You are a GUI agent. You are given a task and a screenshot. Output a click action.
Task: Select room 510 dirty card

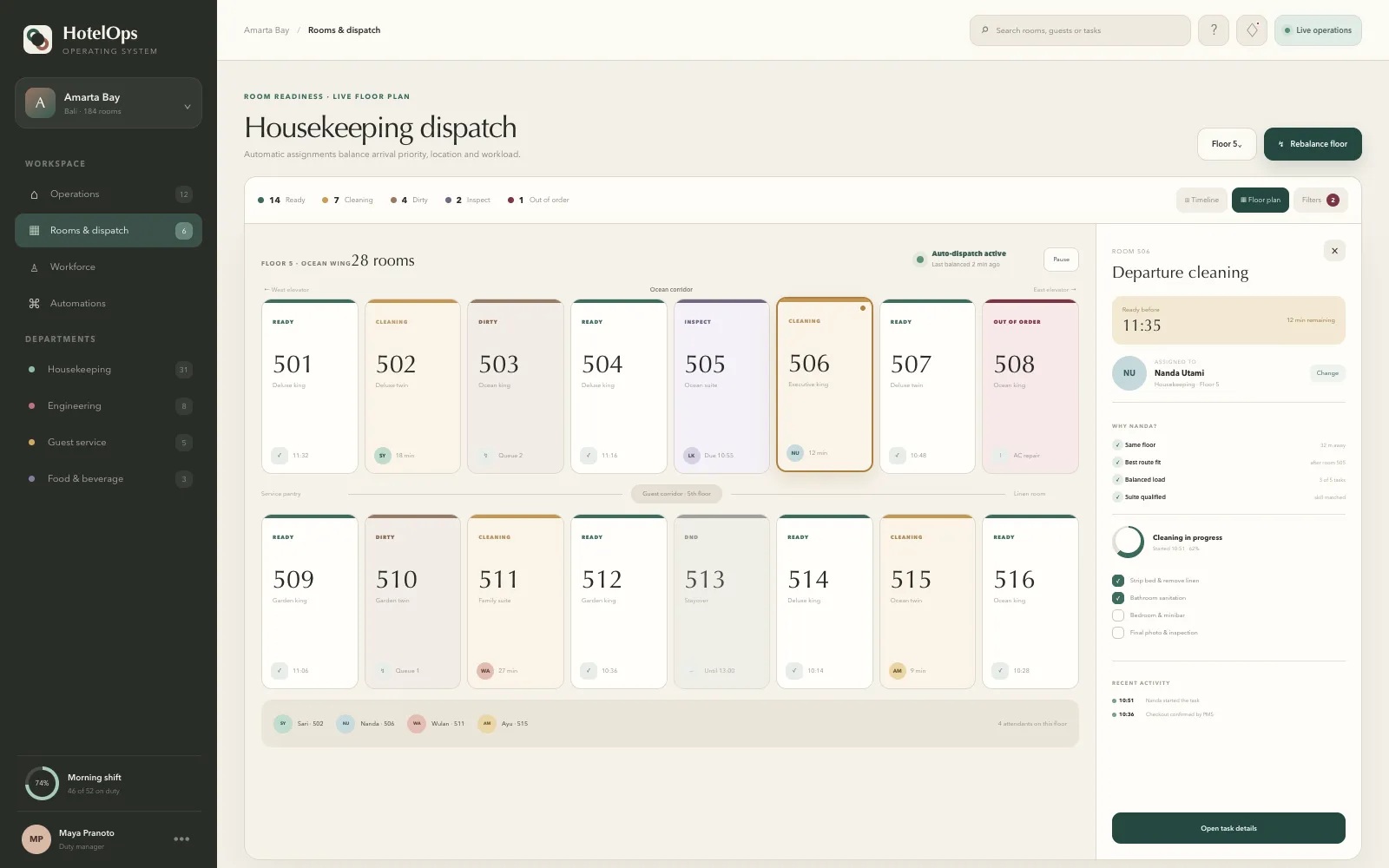[x=412, y=602]
